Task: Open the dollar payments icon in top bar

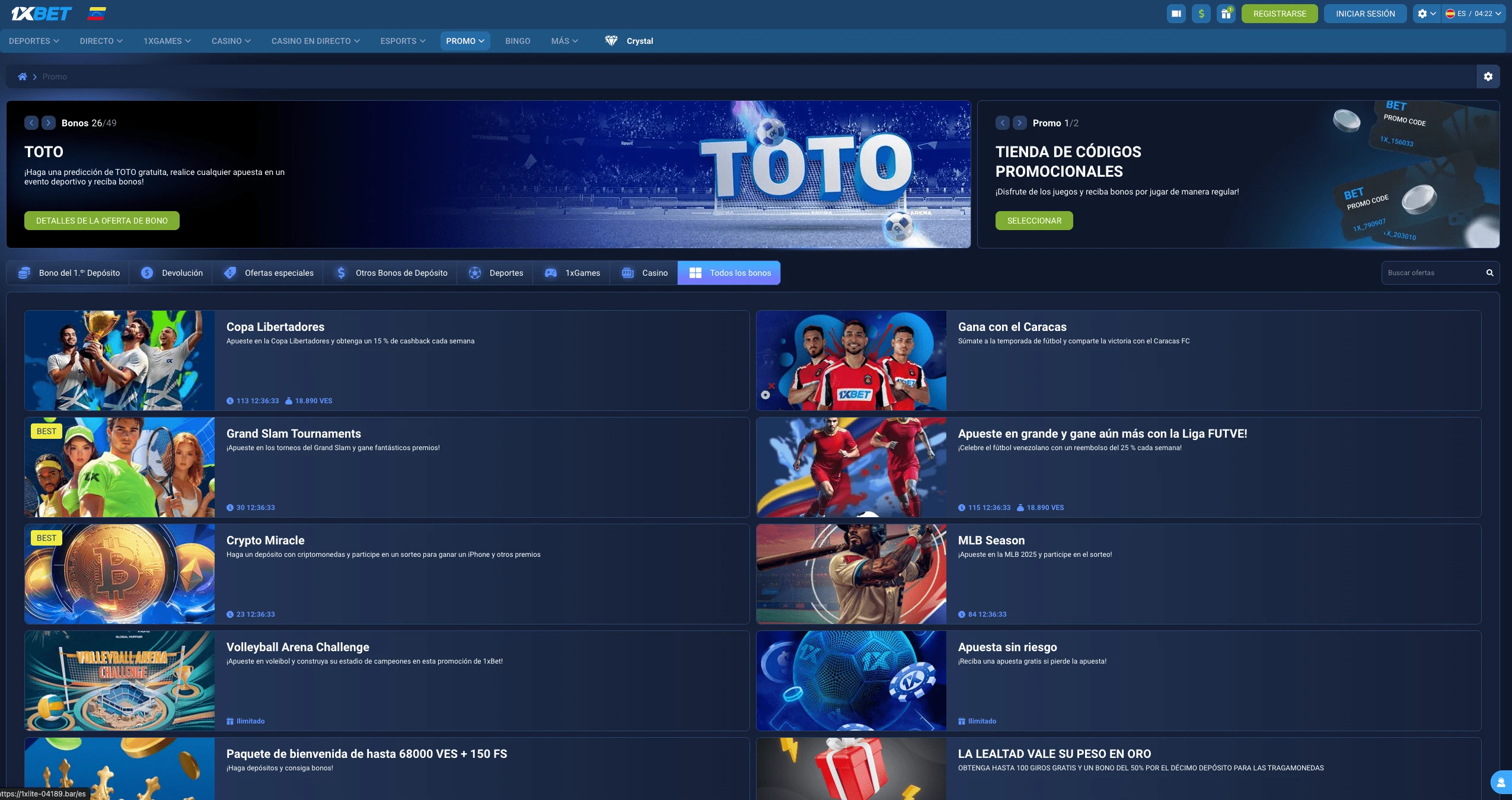Action: (x=1201, y=13)
